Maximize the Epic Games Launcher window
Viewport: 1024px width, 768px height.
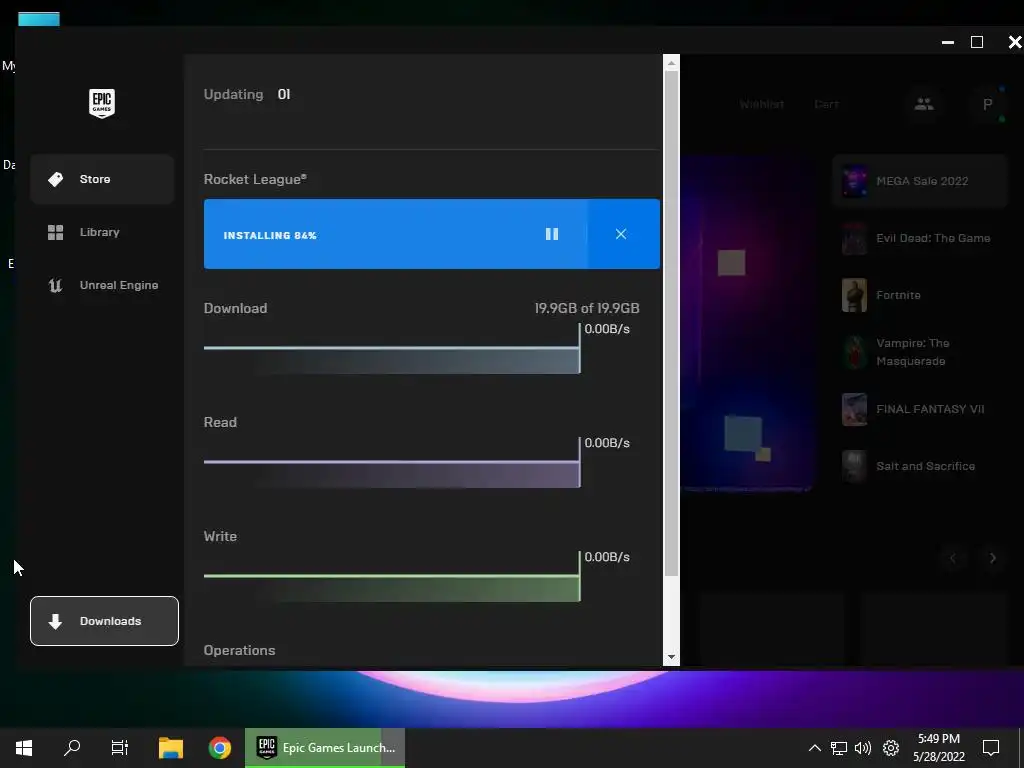coord(977,42)
